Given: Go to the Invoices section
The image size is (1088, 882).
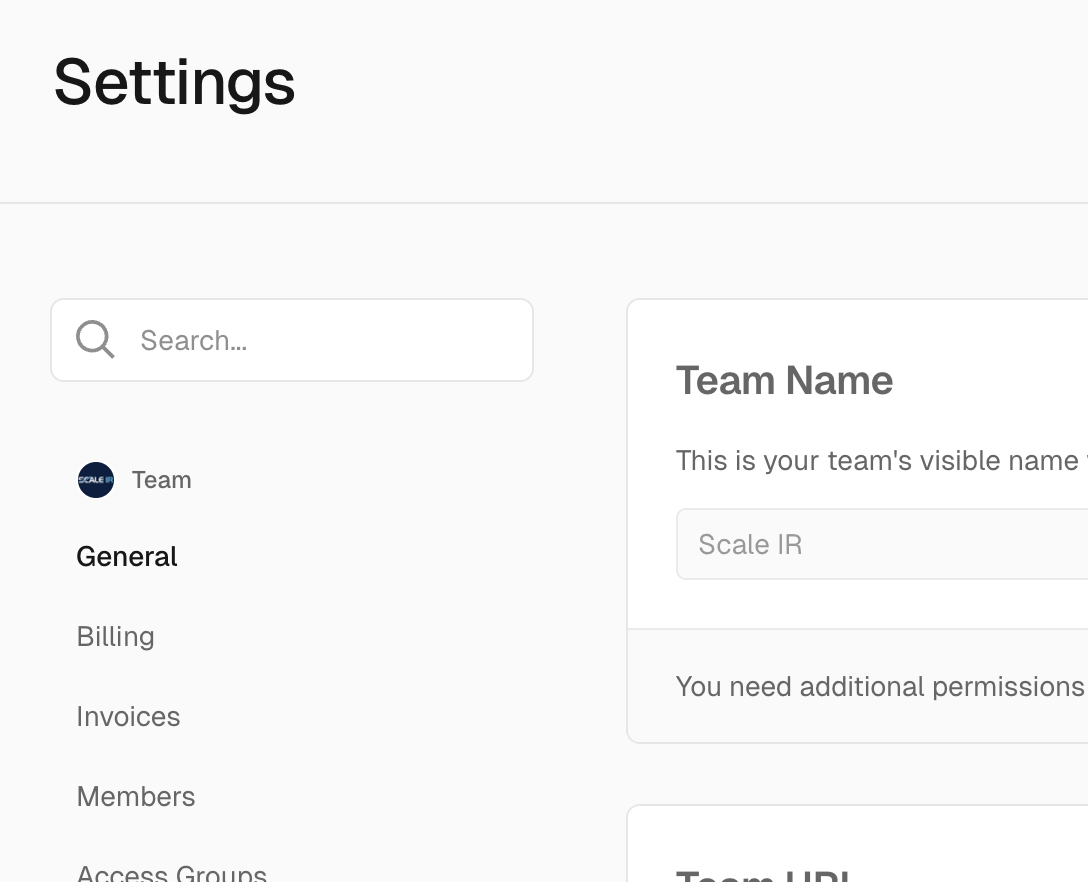Looking at the screenshot, I should tap(128, 717).
